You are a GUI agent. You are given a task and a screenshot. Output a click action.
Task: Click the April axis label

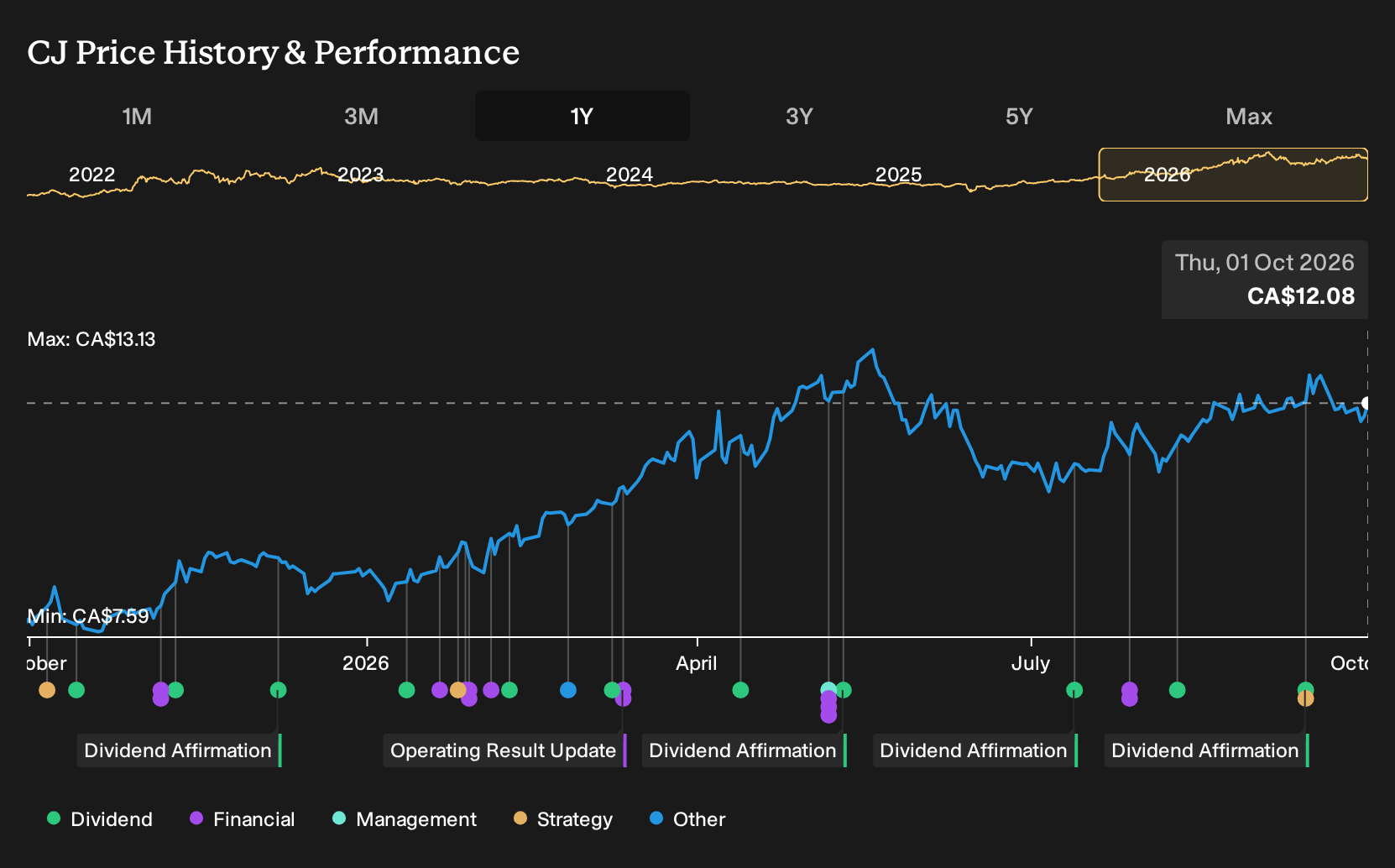[x=697, y=663]
